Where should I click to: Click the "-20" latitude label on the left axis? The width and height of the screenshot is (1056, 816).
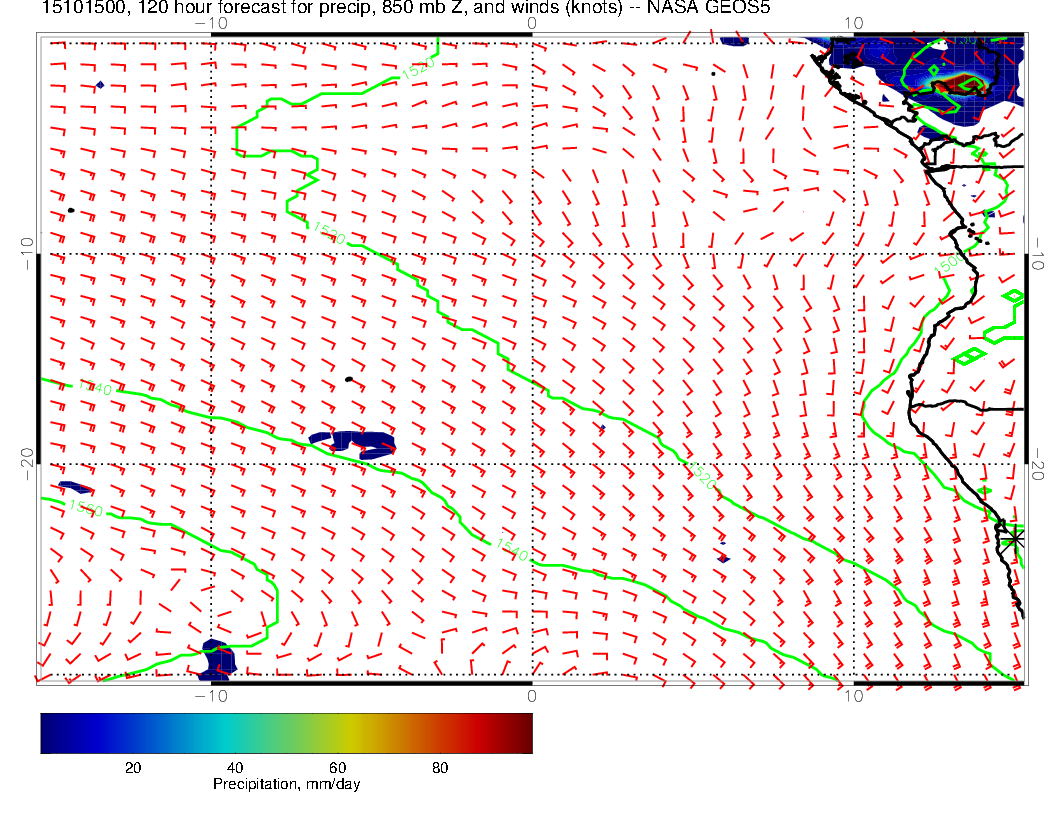click(28, 464)
